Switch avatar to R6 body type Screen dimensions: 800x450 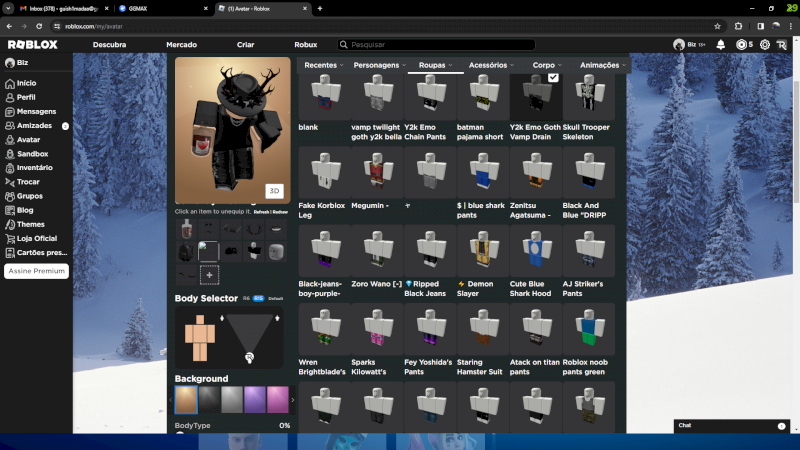(245, 298)
